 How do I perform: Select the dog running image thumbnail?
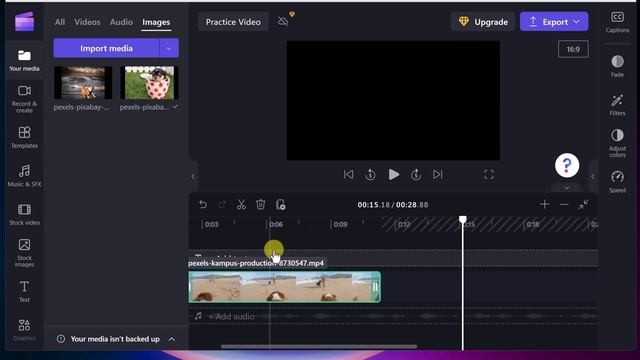83,82
